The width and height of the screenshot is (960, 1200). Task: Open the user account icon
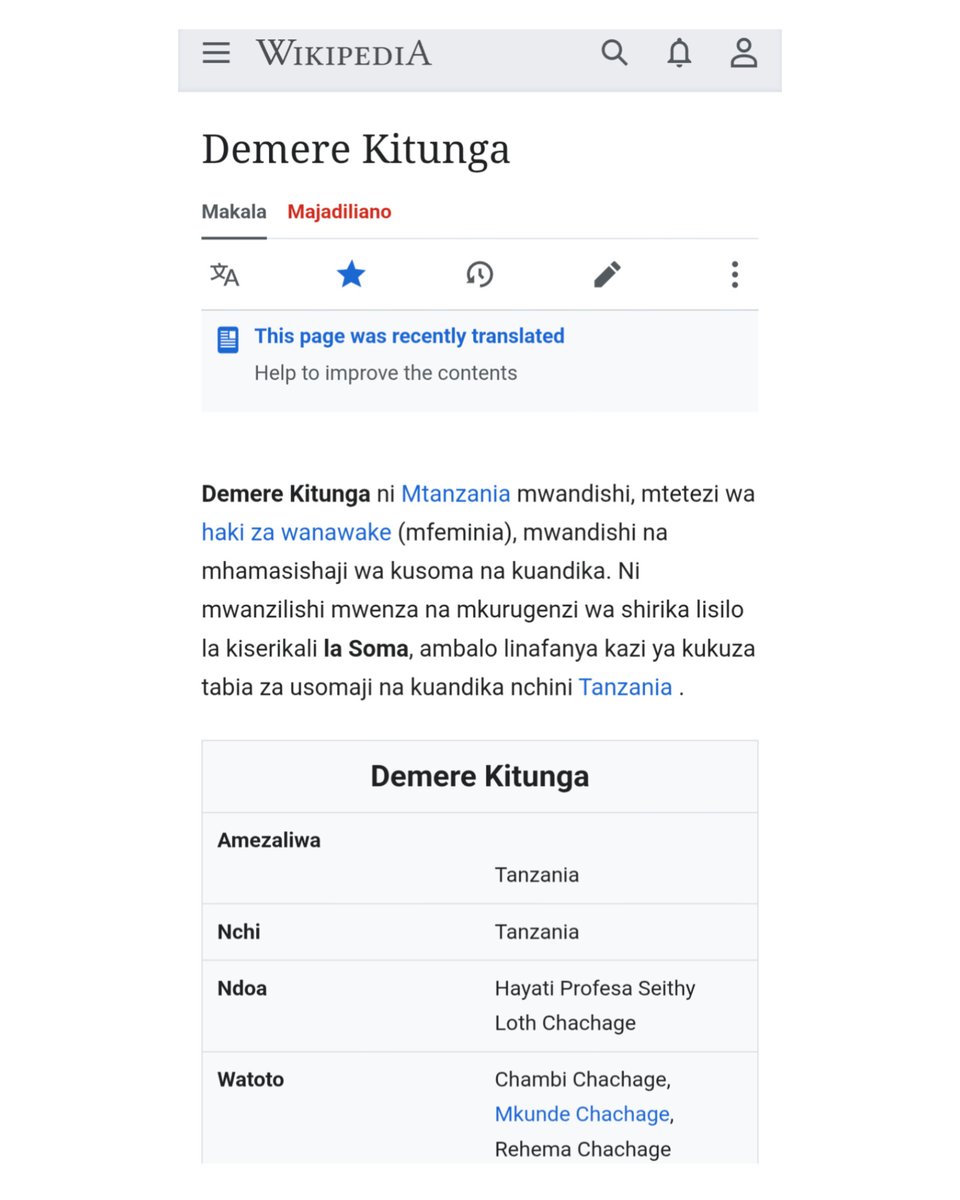click(x=743, y=53)
